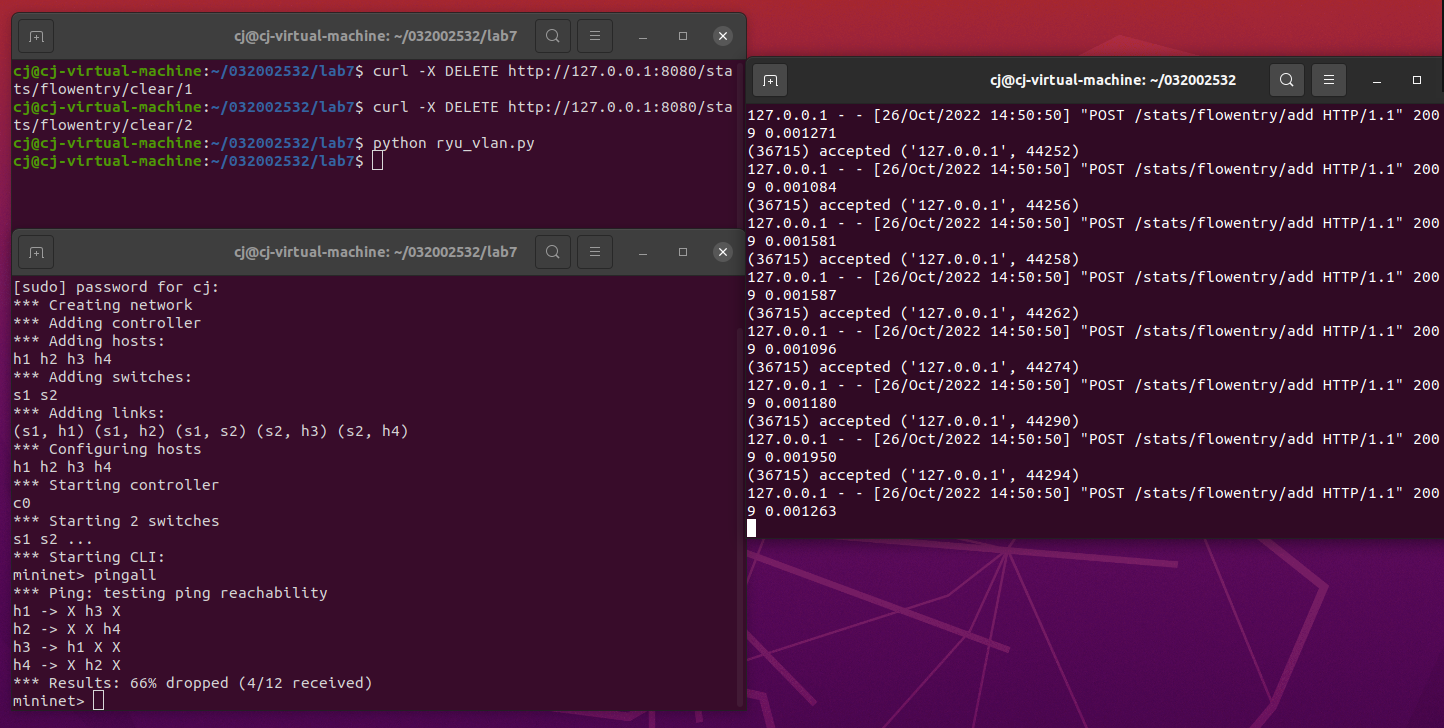Open hamburger menu in the ~/032002532 log terminal

pos(1329,80)
